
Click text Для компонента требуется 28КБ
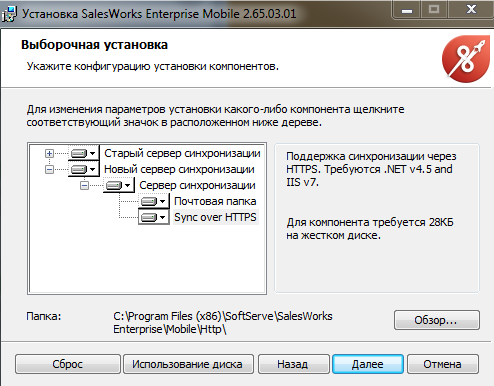tap(370, 229)
